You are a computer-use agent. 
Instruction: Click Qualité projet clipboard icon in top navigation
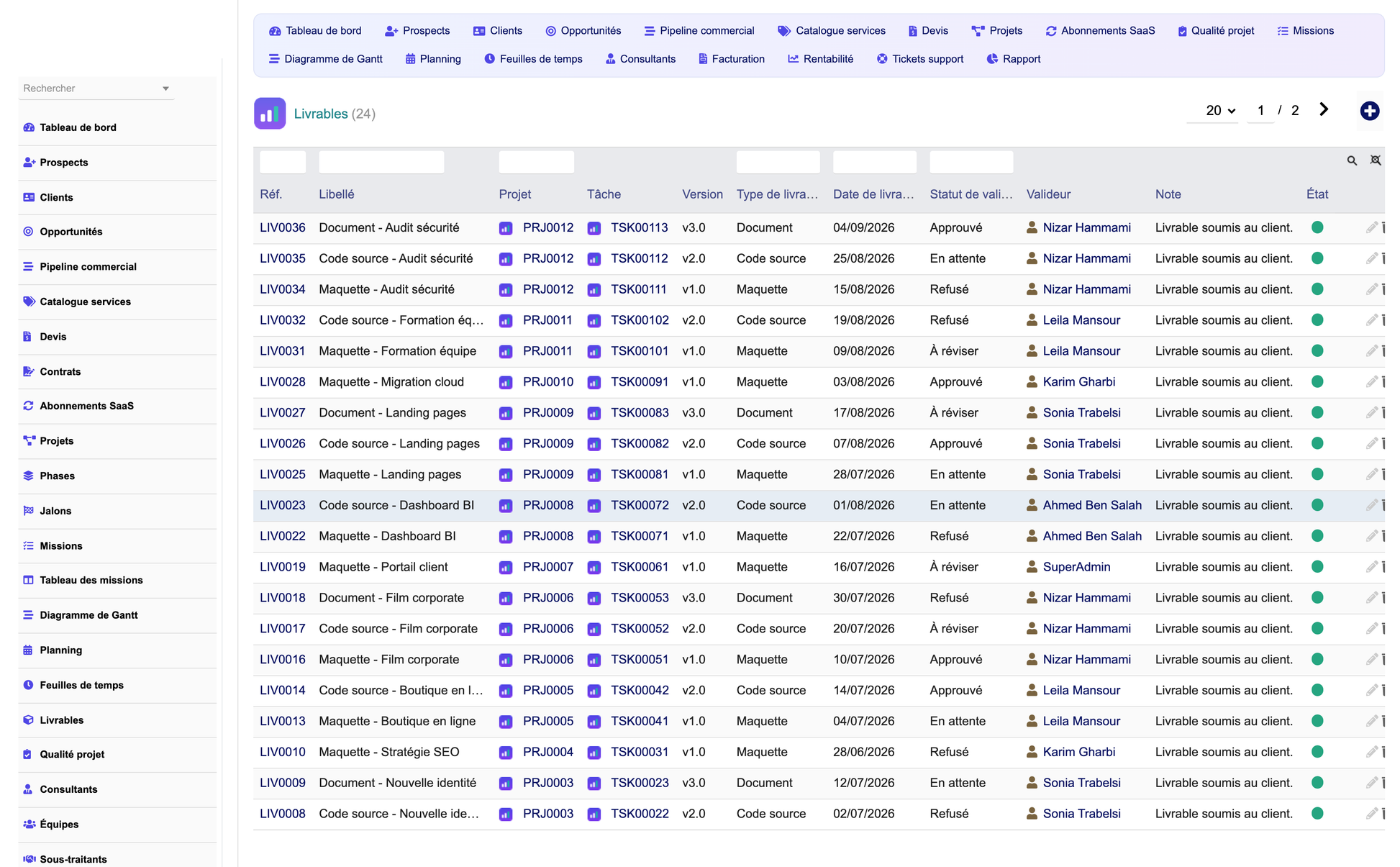pos(1182,31)
